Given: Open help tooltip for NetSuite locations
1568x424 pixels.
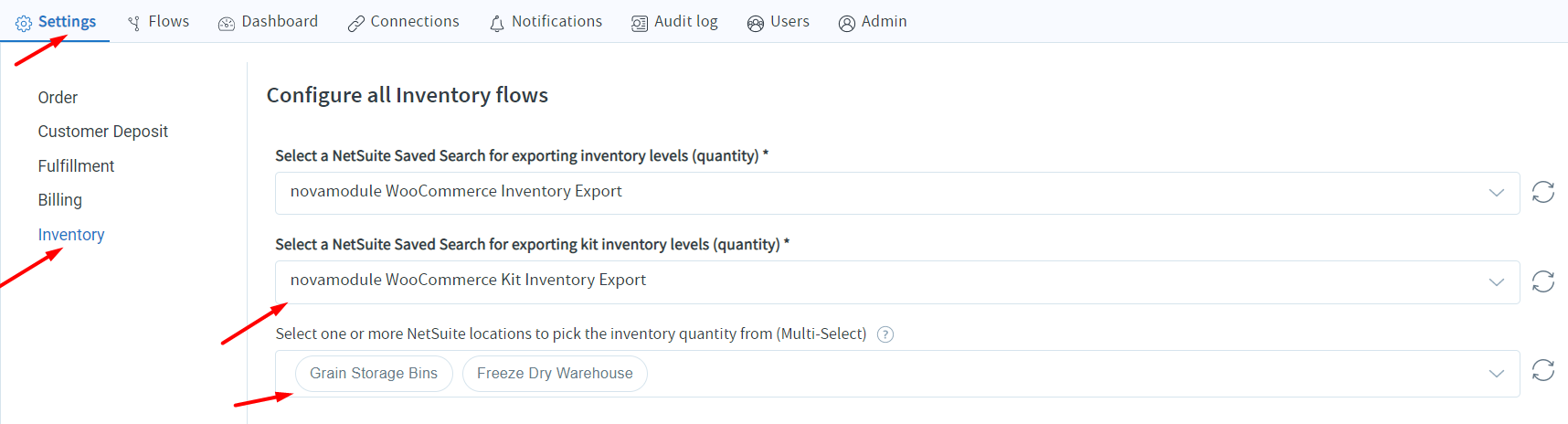Looking at the screenshot, I should [885, 334].
